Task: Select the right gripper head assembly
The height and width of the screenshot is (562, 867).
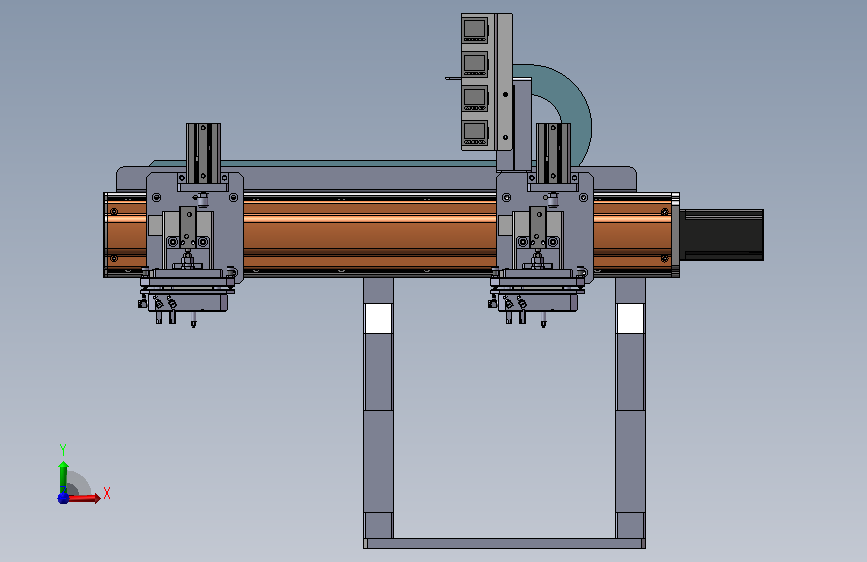Action: 535,297
